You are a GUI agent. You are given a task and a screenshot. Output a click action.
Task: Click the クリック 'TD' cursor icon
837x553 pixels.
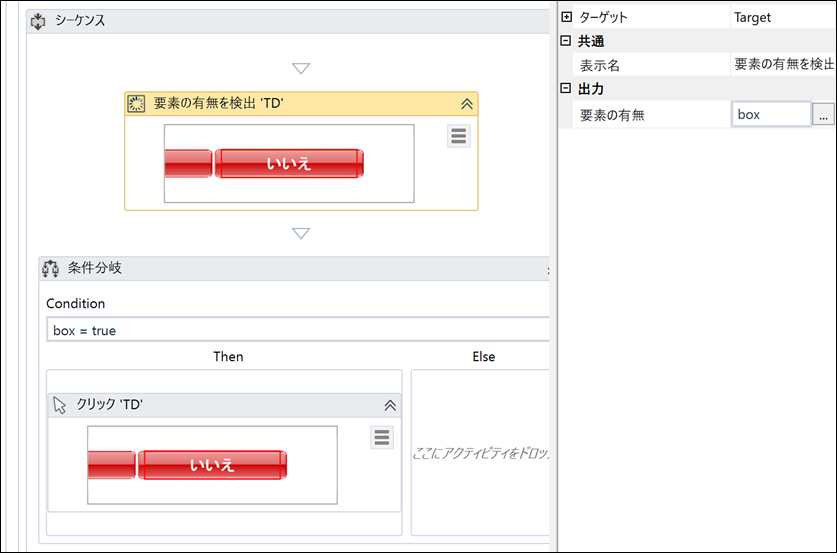pos(59,405)
